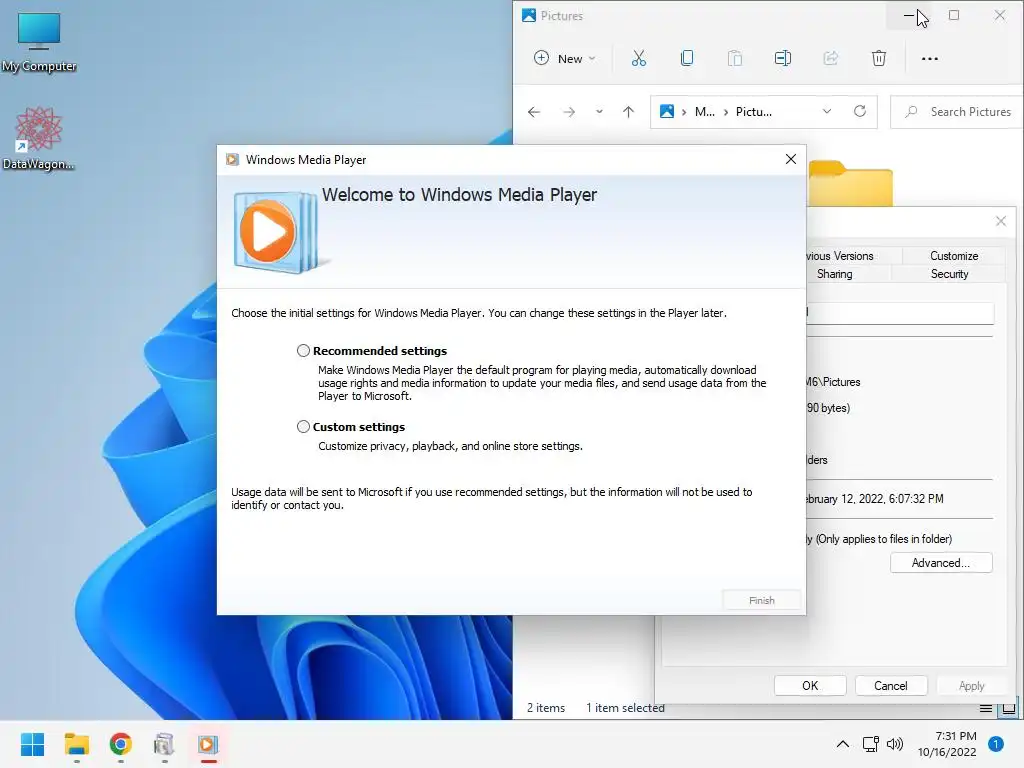Click the Share icon in Explorer toolbar
The width and height of the screenshot is (1024, 768).
coord(831,59)
